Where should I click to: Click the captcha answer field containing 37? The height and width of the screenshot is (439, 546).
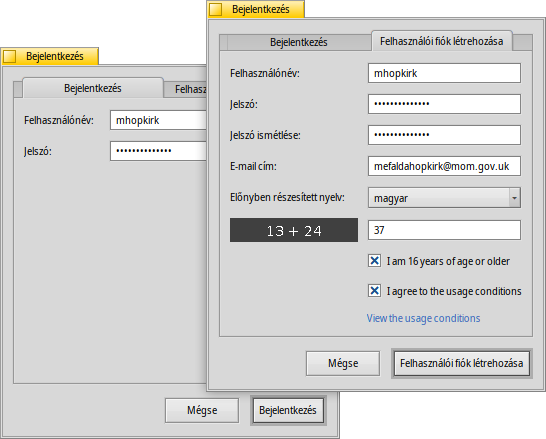444,230
